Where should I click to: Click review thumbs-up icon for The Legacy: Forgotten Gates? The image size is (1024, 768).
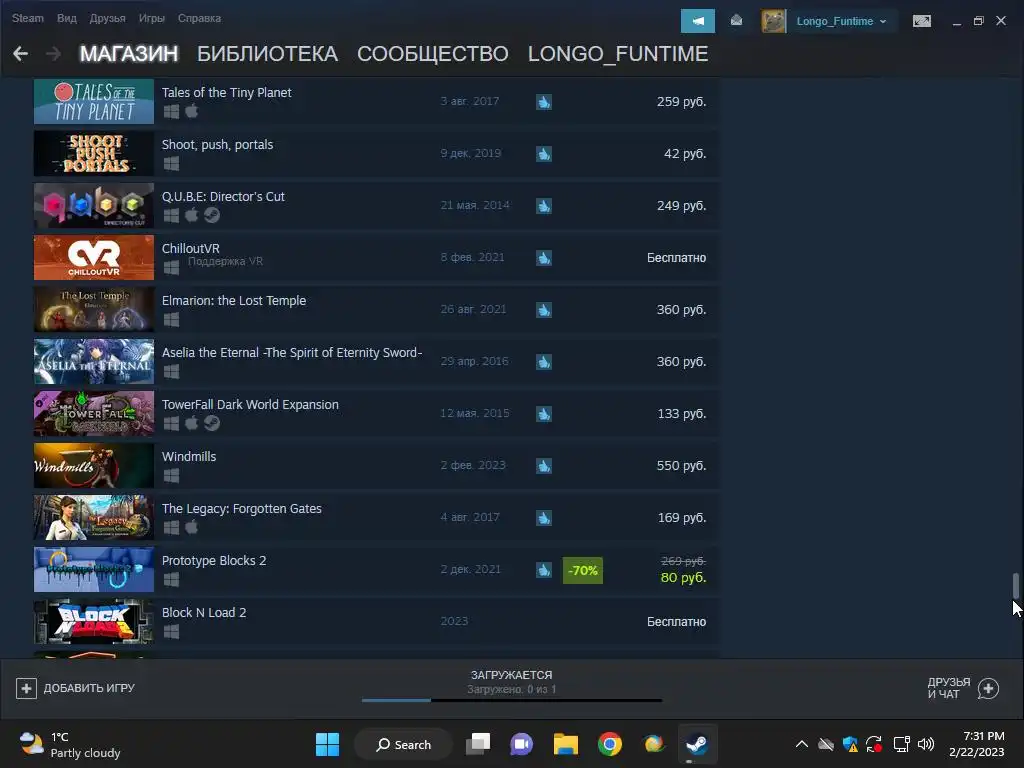(543, 518)
